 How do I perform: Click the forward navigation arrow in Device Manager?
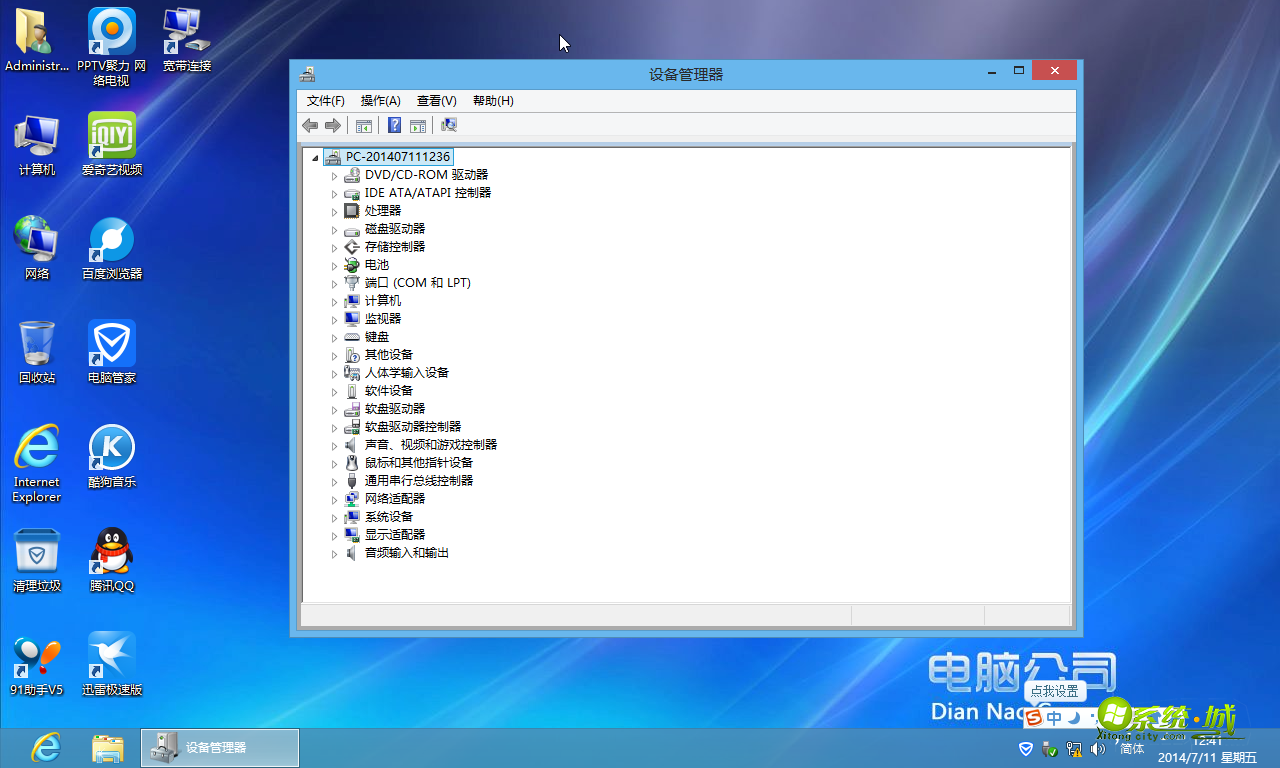pos(333,125)
